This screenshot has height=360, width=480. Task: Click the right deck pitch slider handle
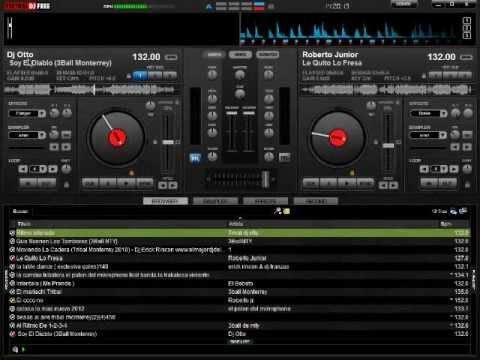(388, 145)
